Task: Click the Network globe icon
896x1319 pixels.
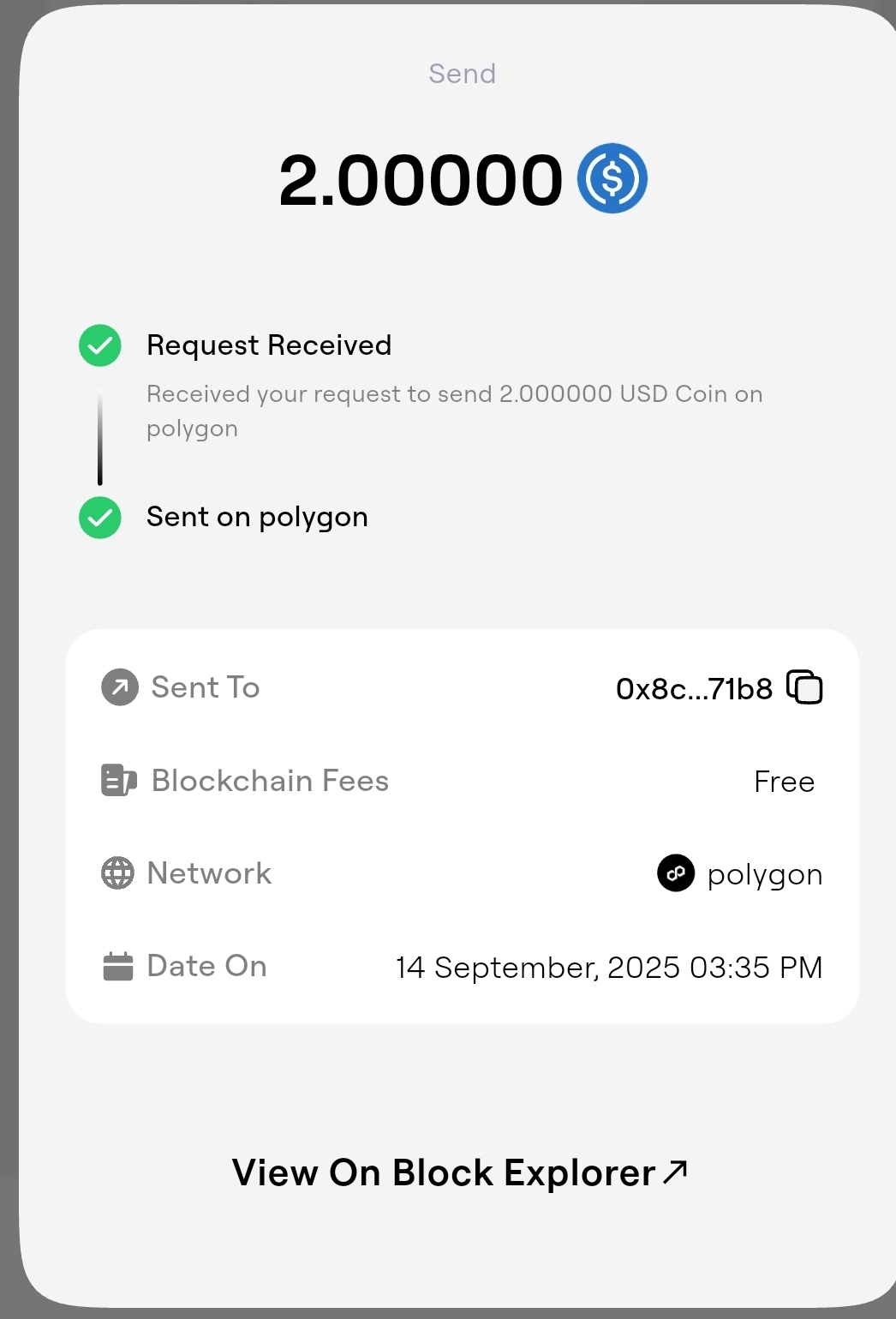Action: (118, 873)
